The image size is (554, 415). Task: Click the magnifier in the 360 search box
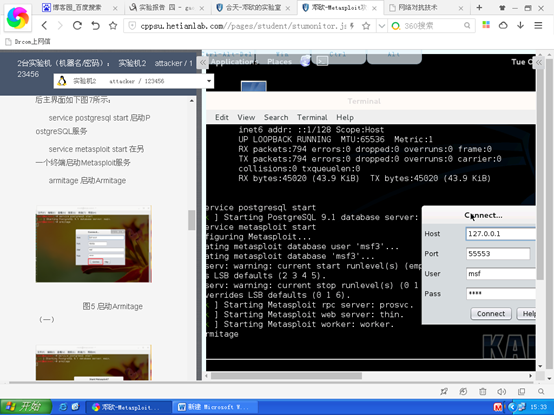point(467,25)
